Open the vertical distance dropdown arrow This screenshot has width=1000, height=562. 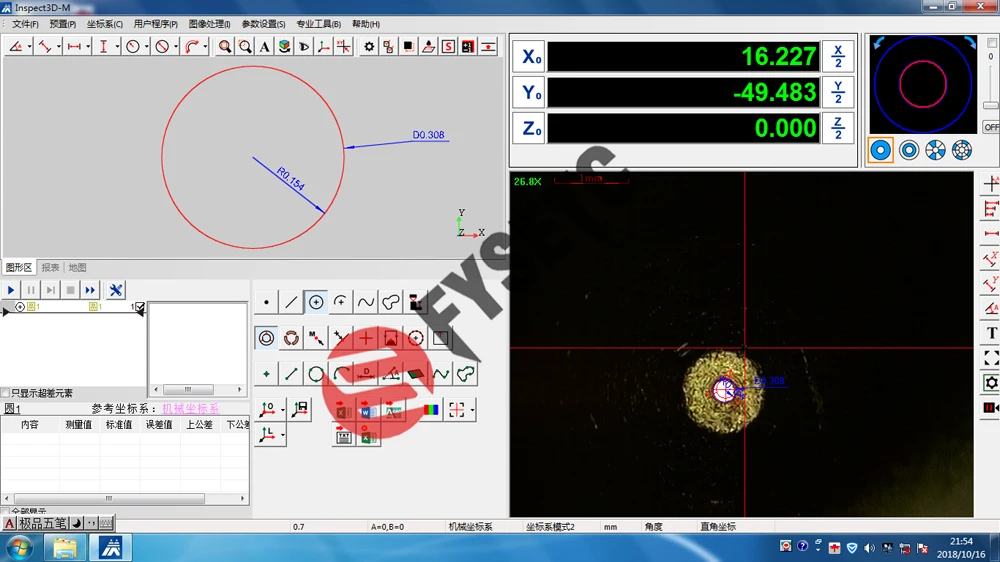[x=117, y=47]
